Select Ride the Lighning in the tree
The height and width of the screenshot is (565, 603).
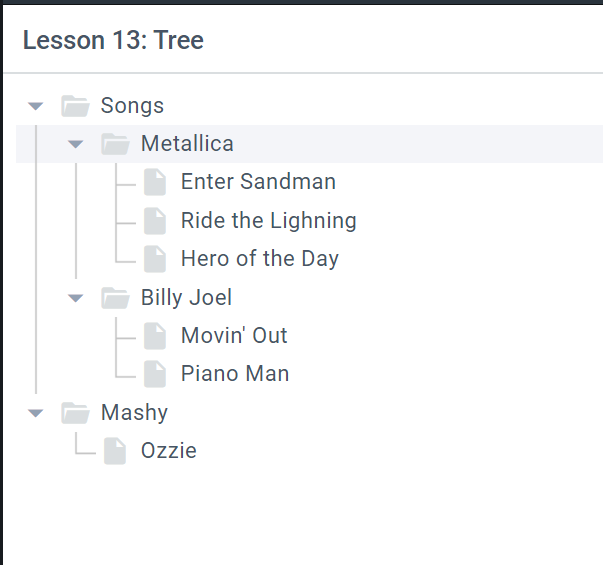click(x=268, y=221)
